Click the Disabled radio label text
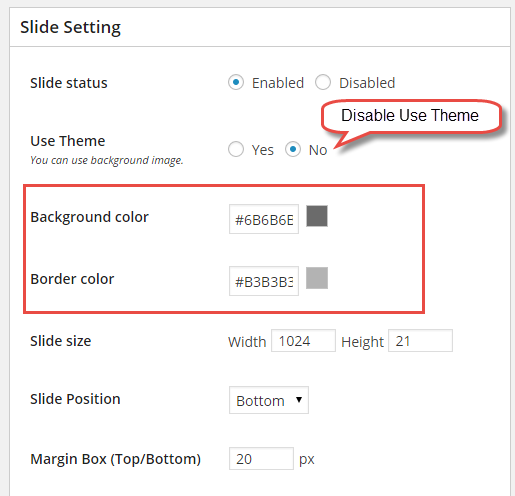Screen dimensions: 515x496 (x=367, y=83)
